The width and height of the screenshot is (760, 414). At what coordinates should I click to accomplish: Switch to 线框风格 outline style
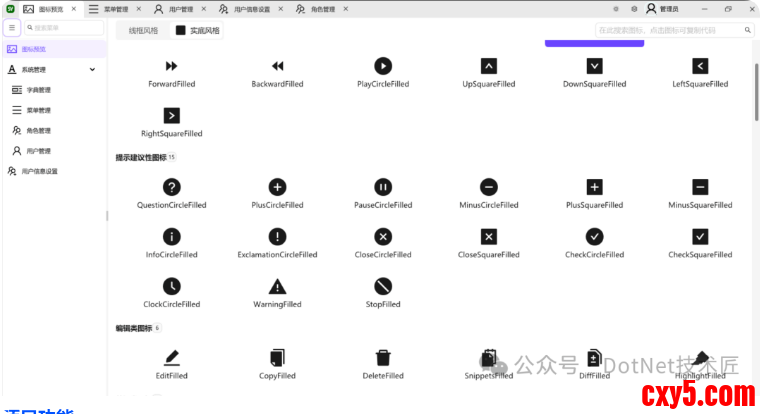tap(143, 31)
